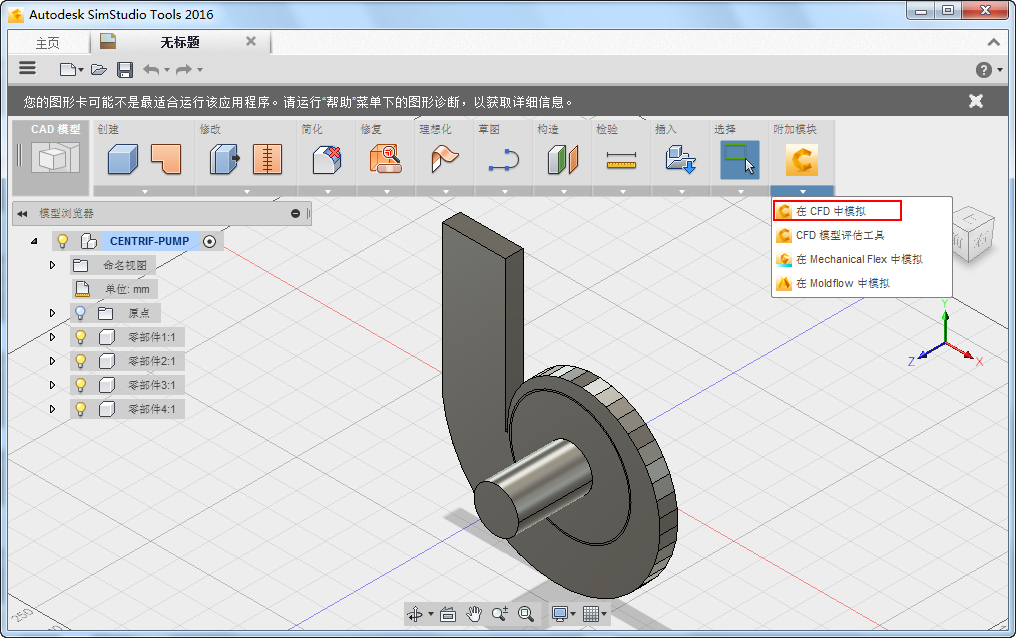Undo the last action
The width and height of the screenshot is (1016, 638).
pyautogui.click(x=151, y=69)
